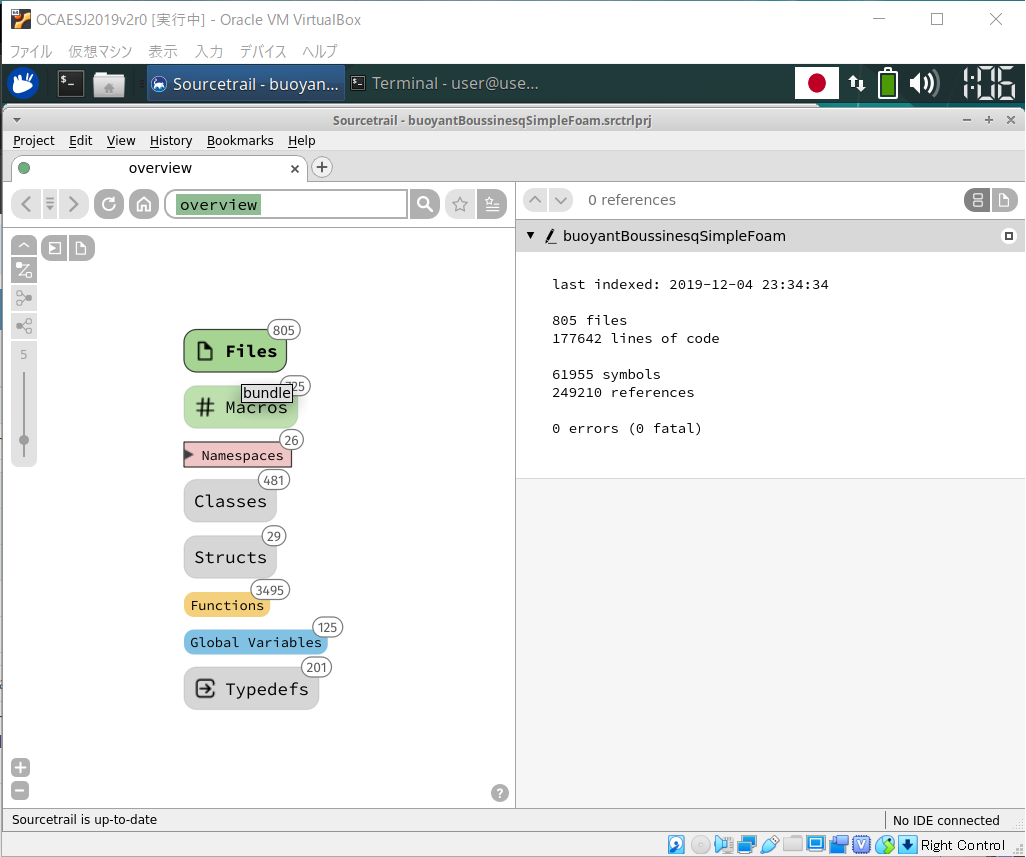
Task: Click the refresh button in Sourcetrail toolbar
Action: (109, 205)
